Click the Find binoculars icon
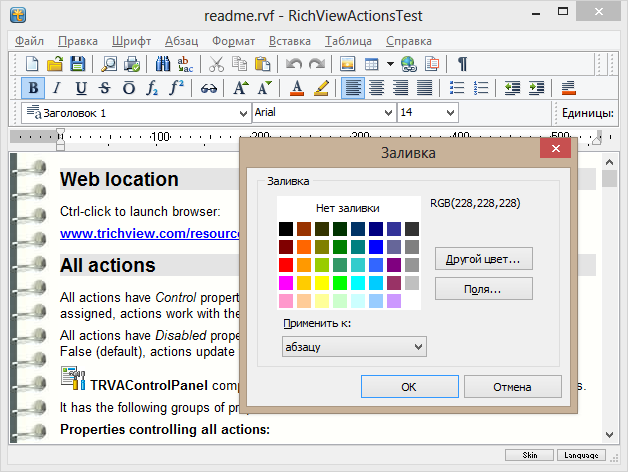628x472 pixels. (163, 64)
